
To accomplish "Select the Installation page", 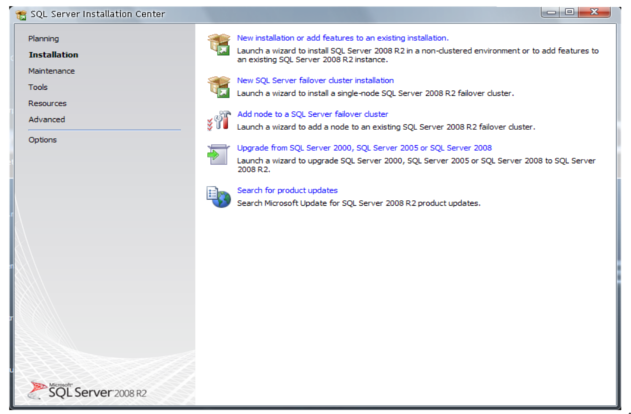I will (x=54, y=55).
